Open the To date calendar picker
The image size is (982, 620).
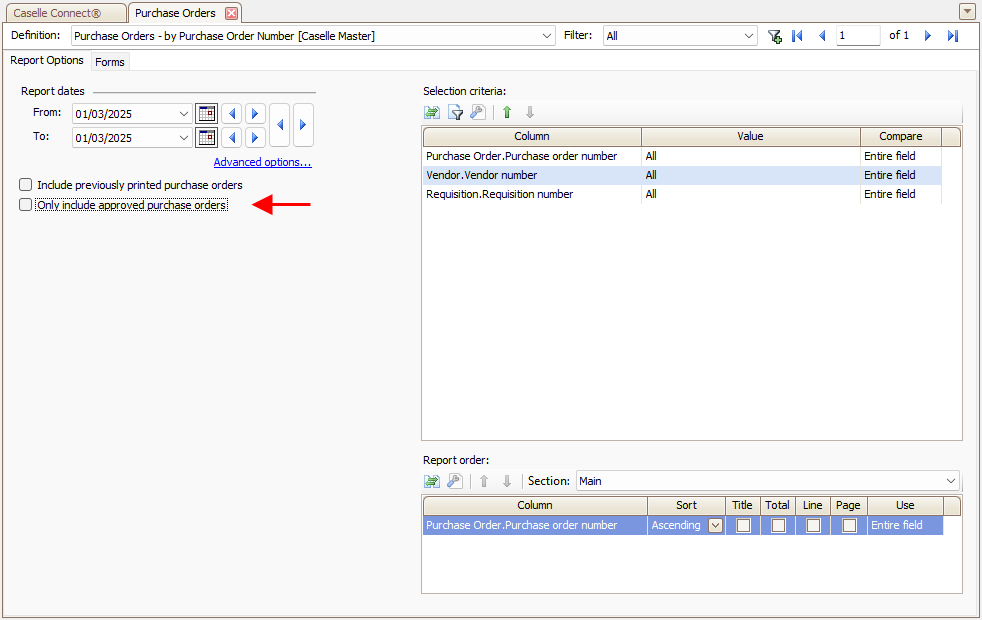207,138
